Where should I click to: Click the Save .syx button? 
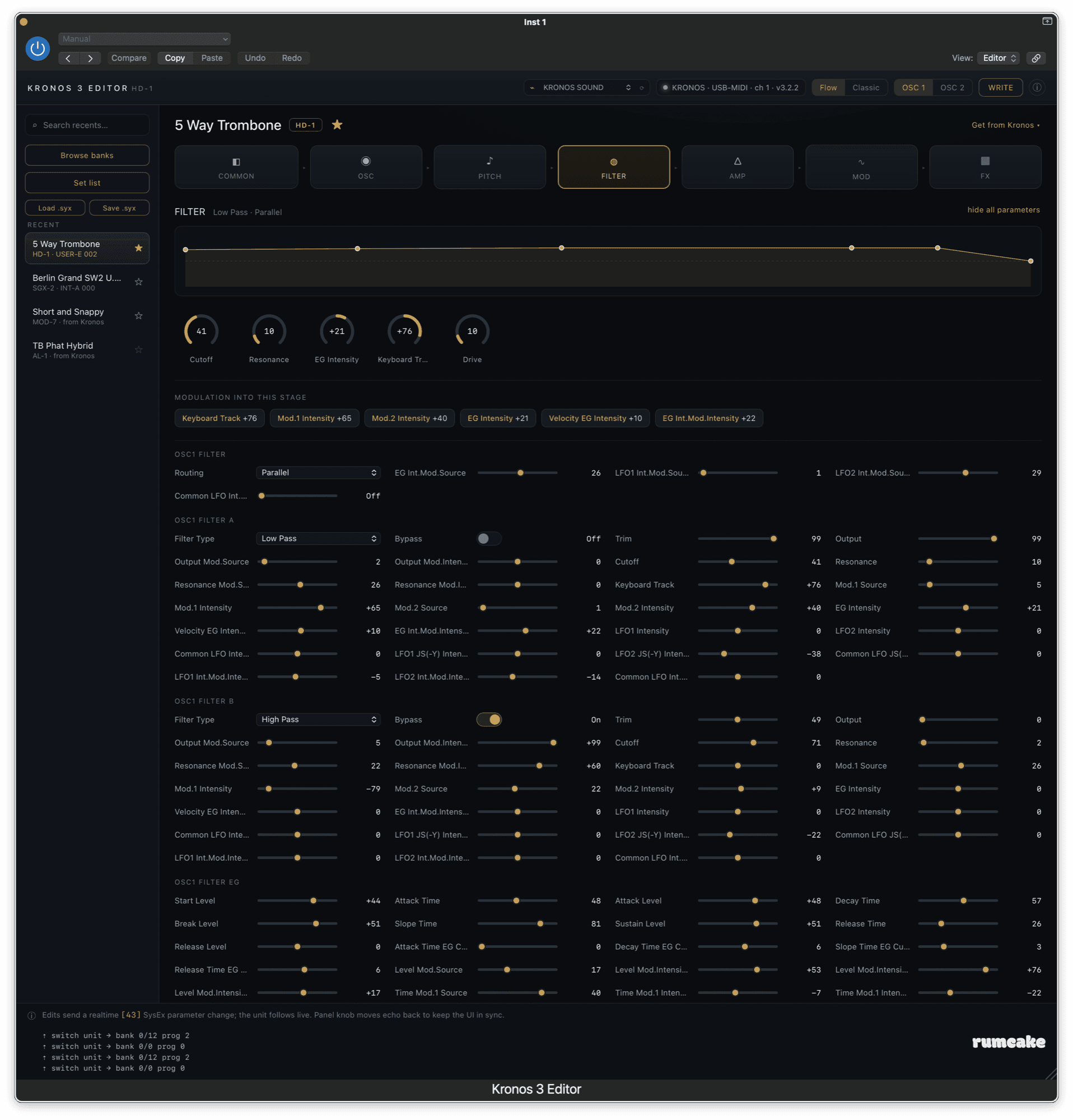coord(119,208)
